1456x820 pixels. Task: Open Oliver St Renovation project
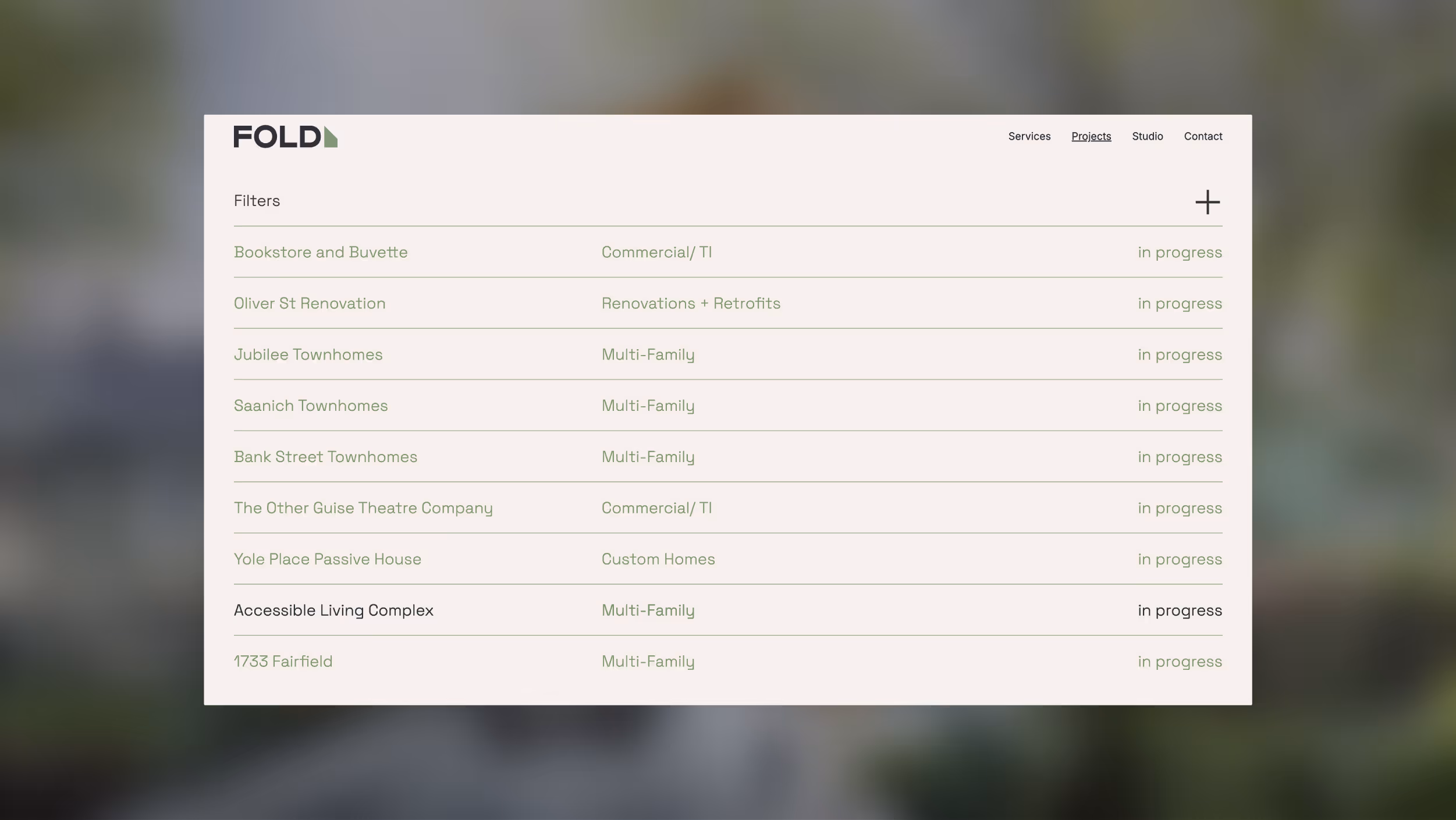pyautogui.click(x=309, y=304)
